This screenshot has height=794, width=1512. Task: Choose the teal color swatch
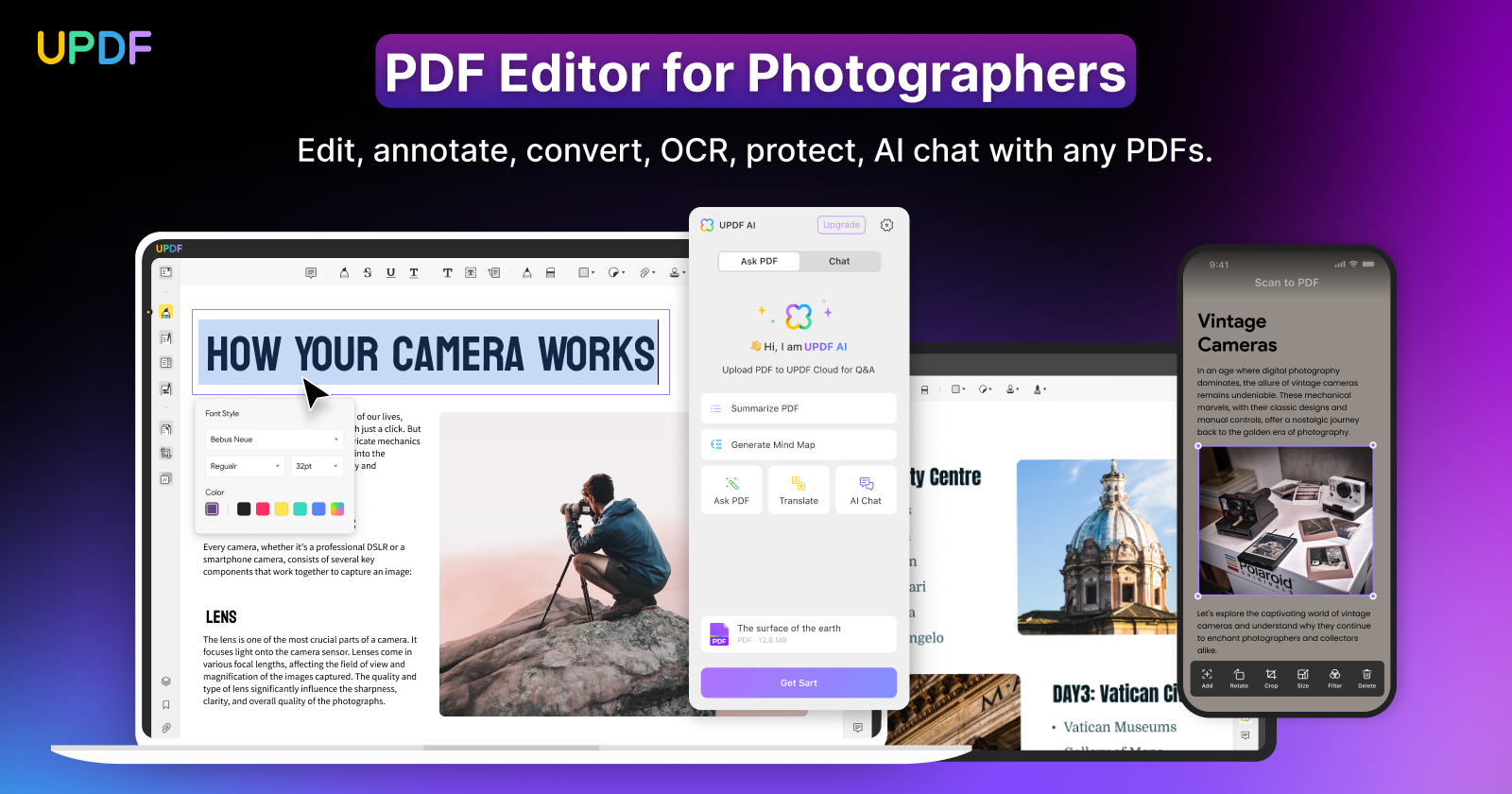pos(300,509)
